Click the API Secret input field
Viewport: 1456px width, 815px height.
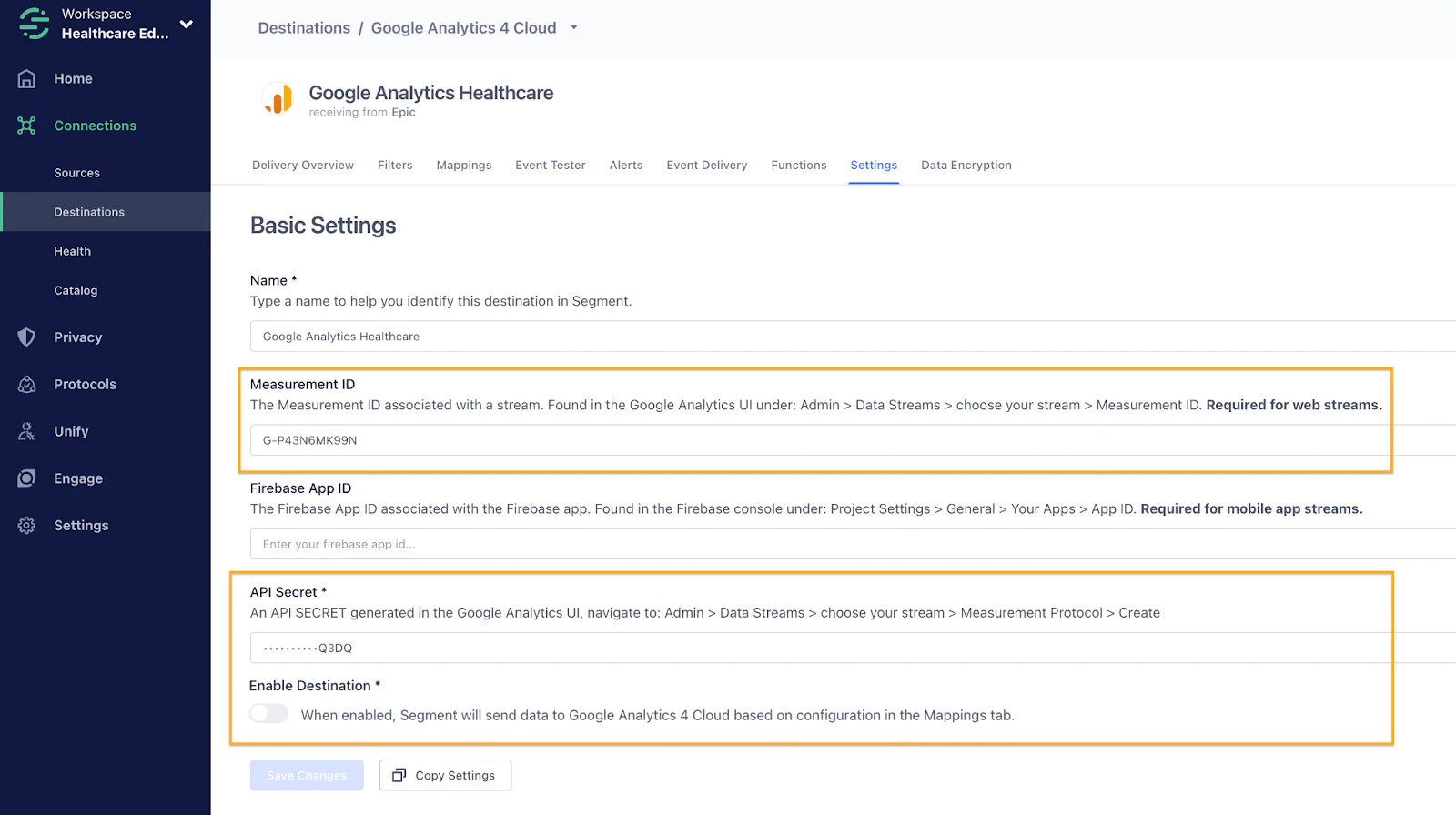[853, 648]
